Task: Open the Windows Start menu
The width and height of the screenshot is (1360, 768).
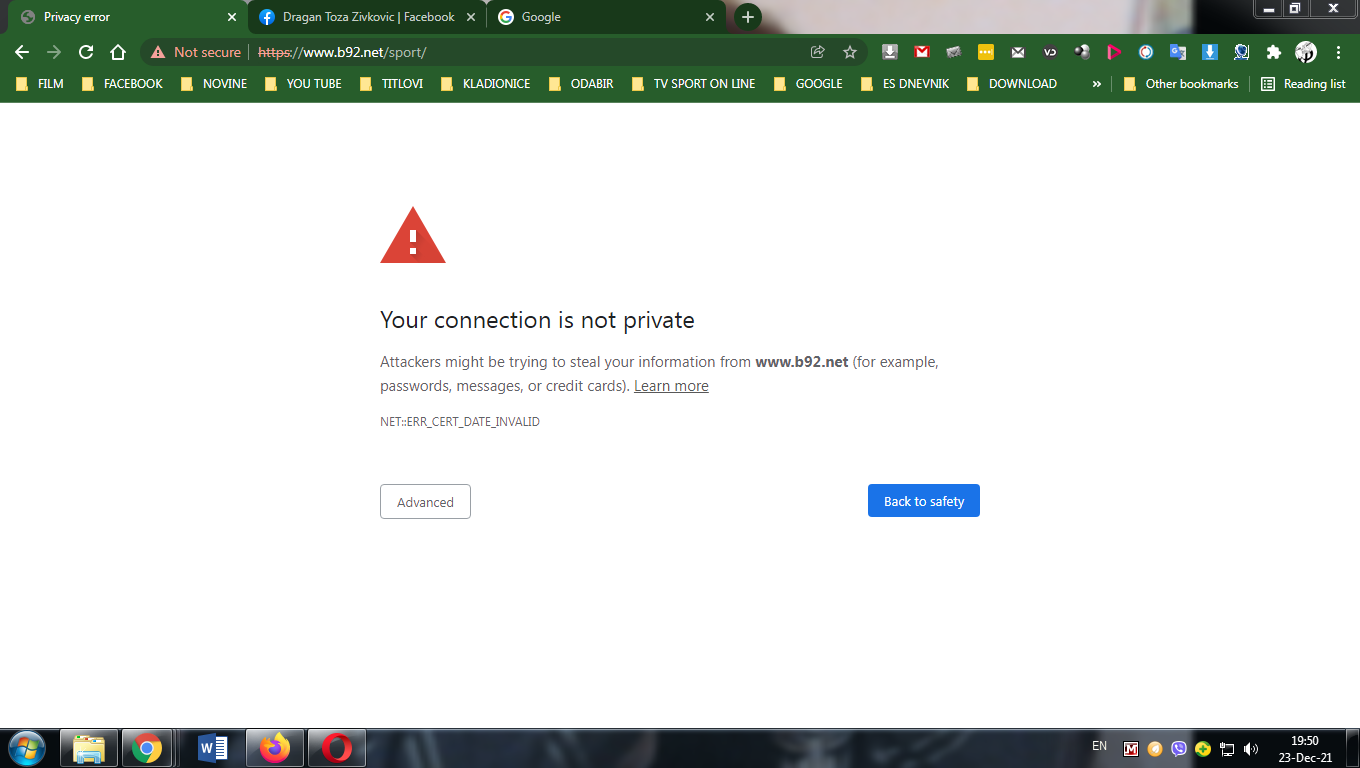Action: [x=26, y=748]
